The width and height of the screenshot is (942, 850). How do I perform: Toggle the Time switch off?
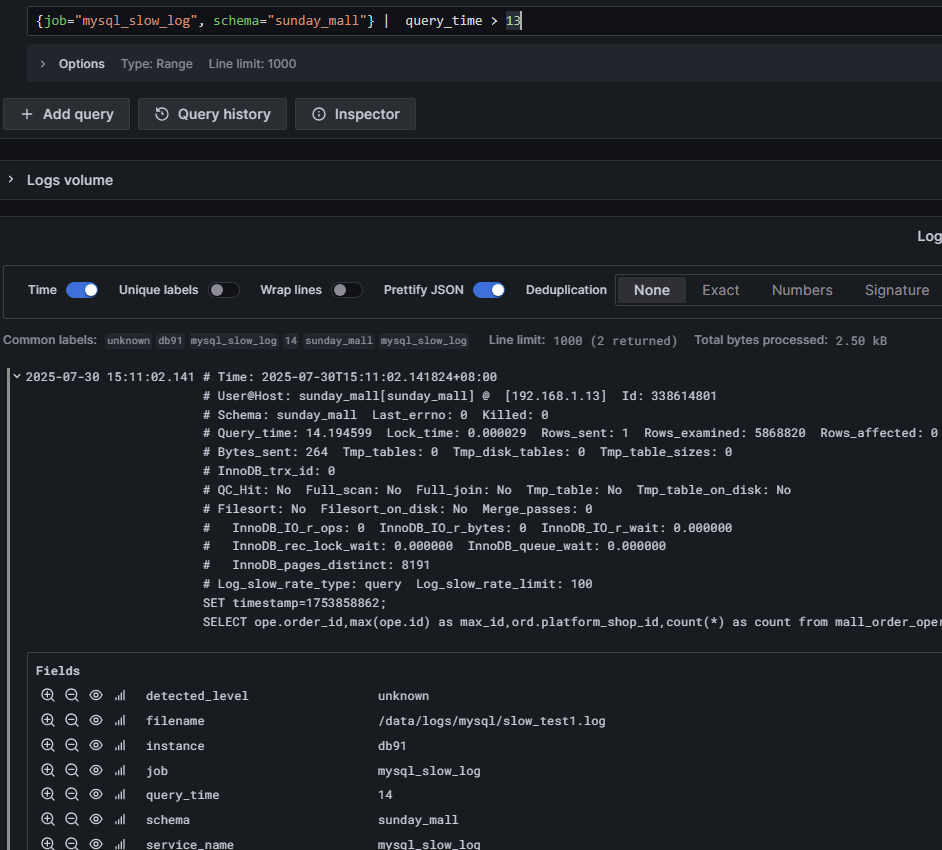[82, 290]
